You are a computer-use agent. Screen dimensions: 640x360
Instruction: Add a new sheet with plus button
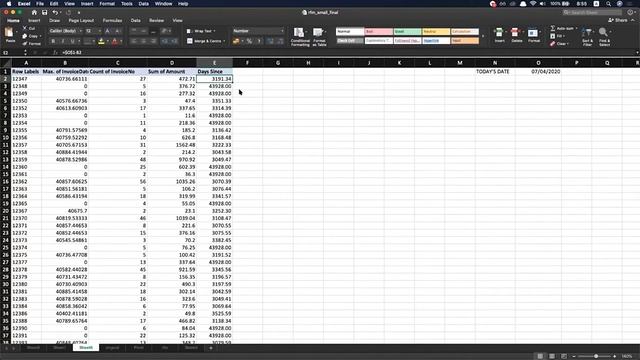point(211,348)
